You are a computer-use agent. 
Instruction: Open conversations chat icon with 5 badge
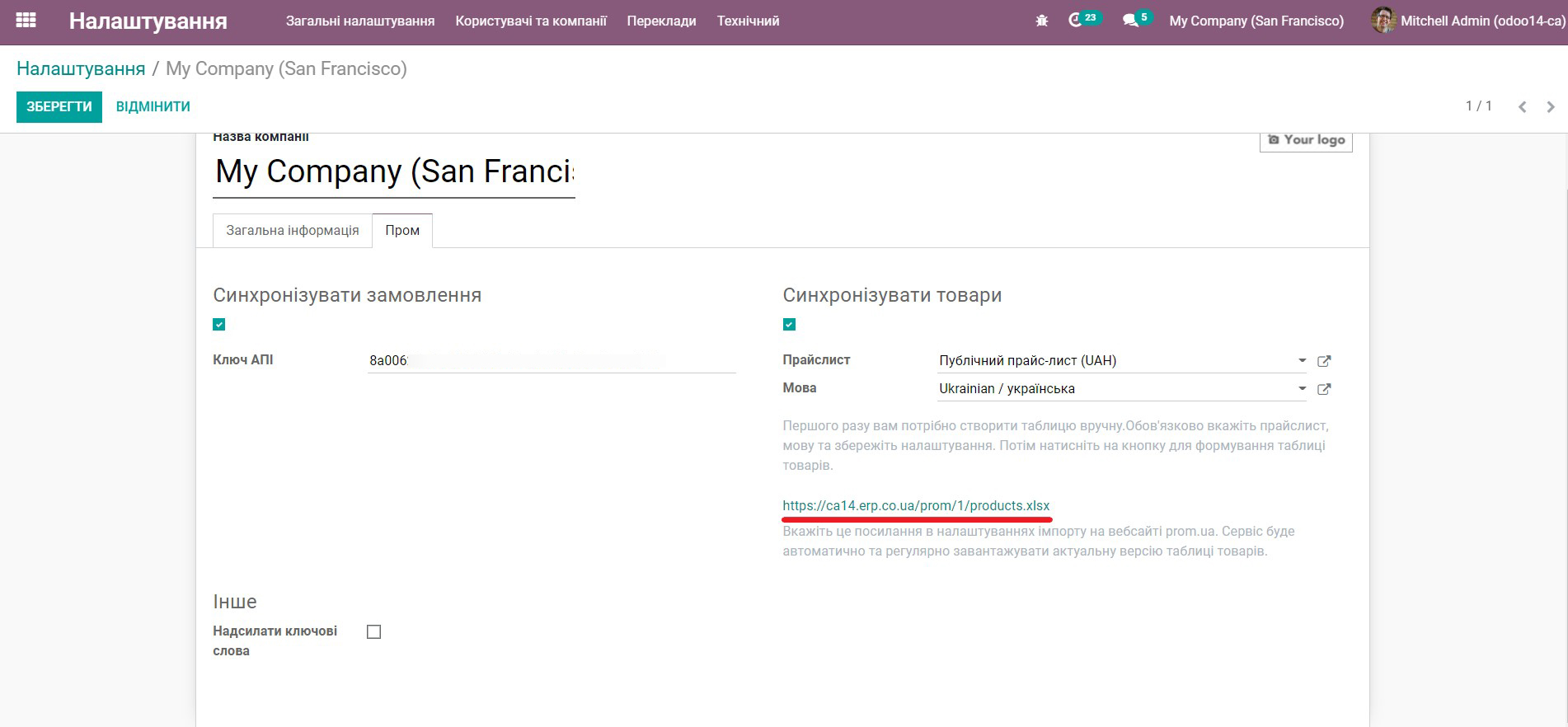tap(1137, 20)
